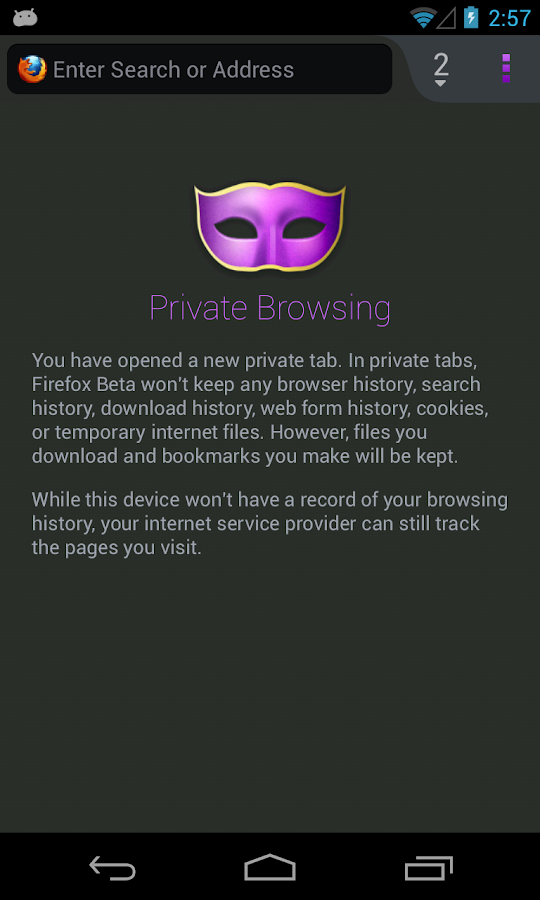Tap the Wi-Fi status icon

[423, 18]
